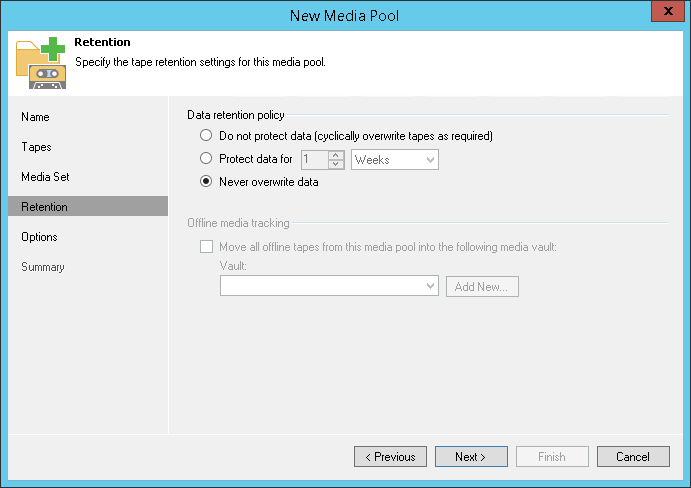
Task: Increase retention period with up arrow
Action: [336, 154]
